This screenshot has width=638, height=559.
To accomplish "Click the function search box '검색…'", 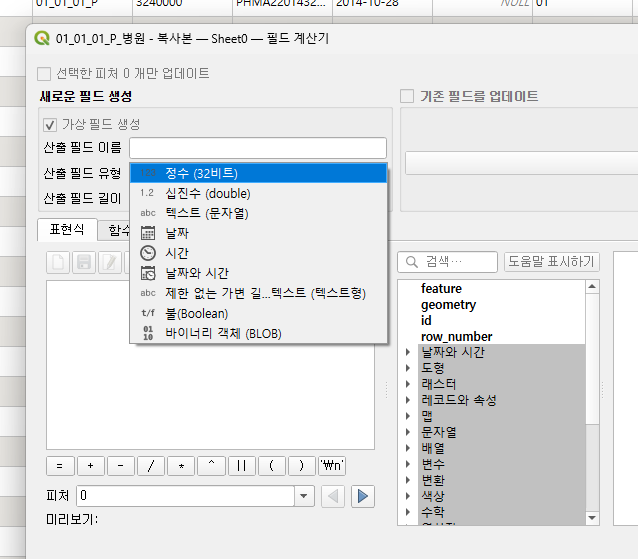I will coord(448,262).
